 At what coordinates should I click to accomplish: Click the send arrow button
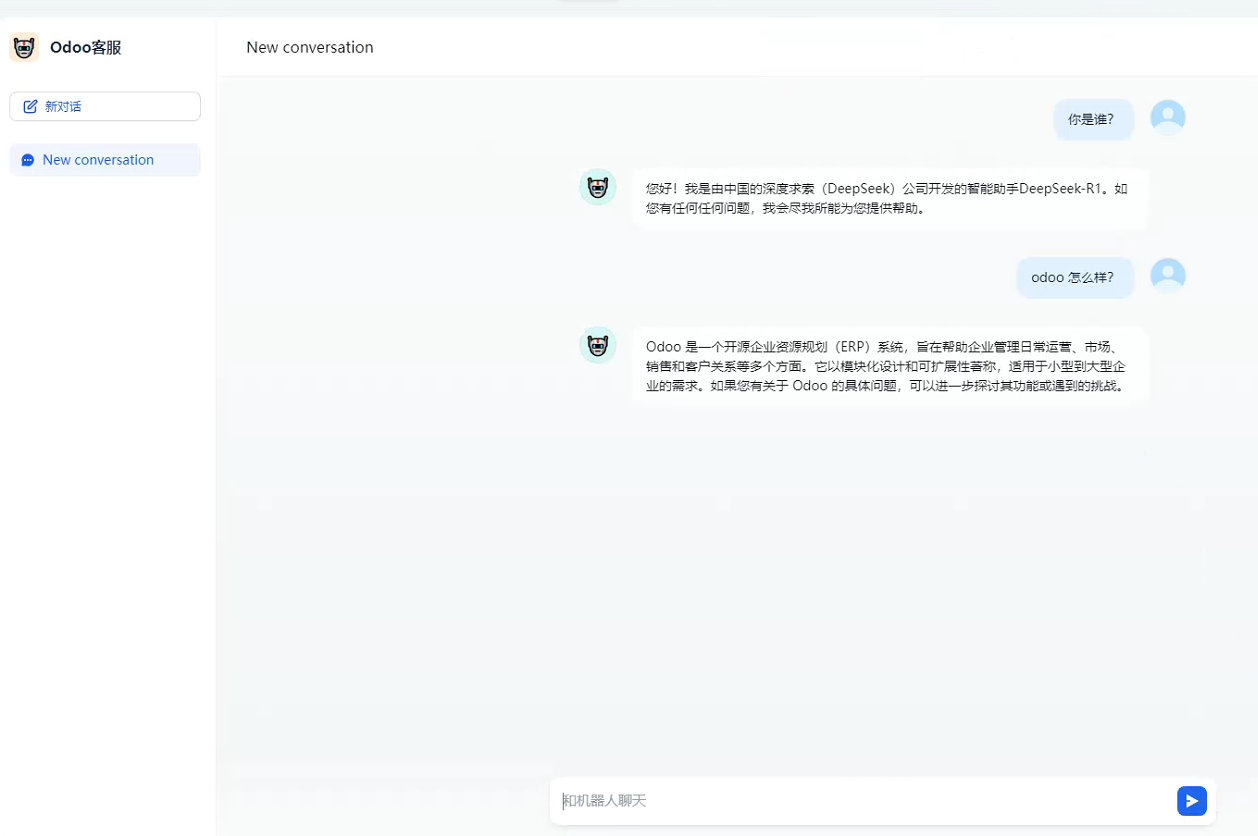1192,801
